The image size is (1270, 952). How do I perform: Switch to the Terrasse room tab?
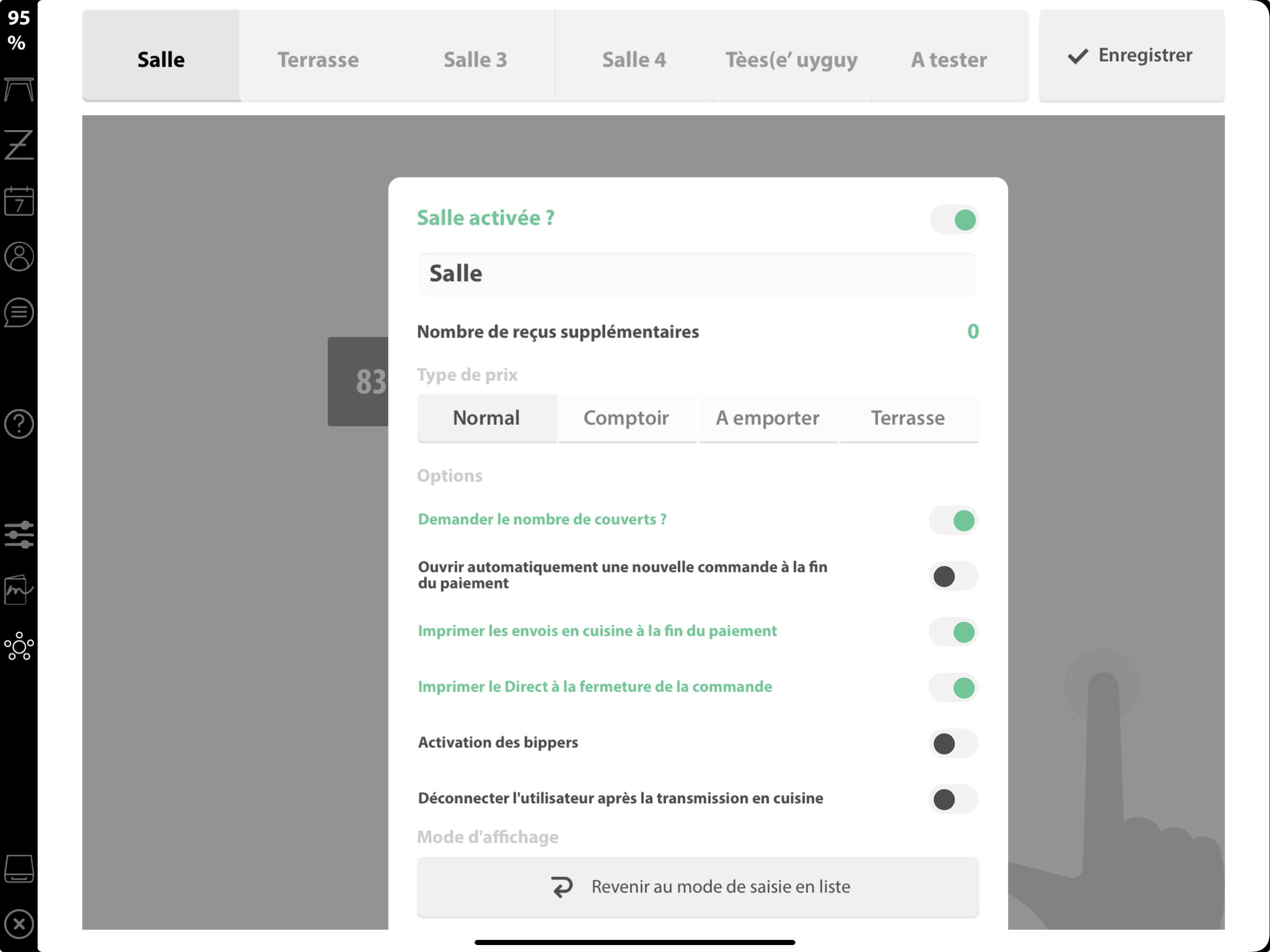pos(318,56)
